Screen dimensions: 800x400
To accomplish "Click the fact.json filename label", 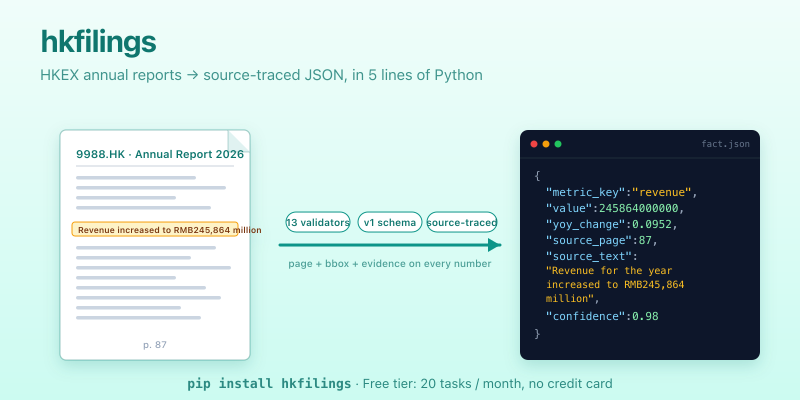I will (x=726, y=144).
